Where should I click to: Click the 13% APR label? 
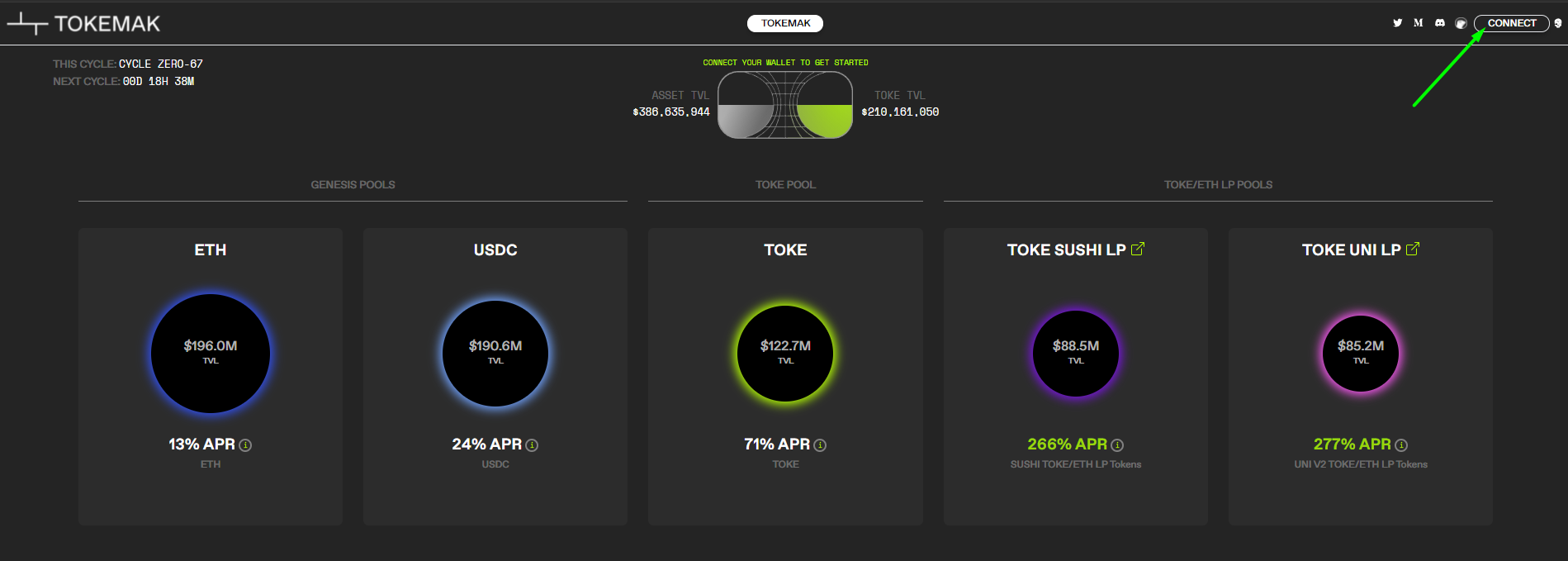pos(201,445)
